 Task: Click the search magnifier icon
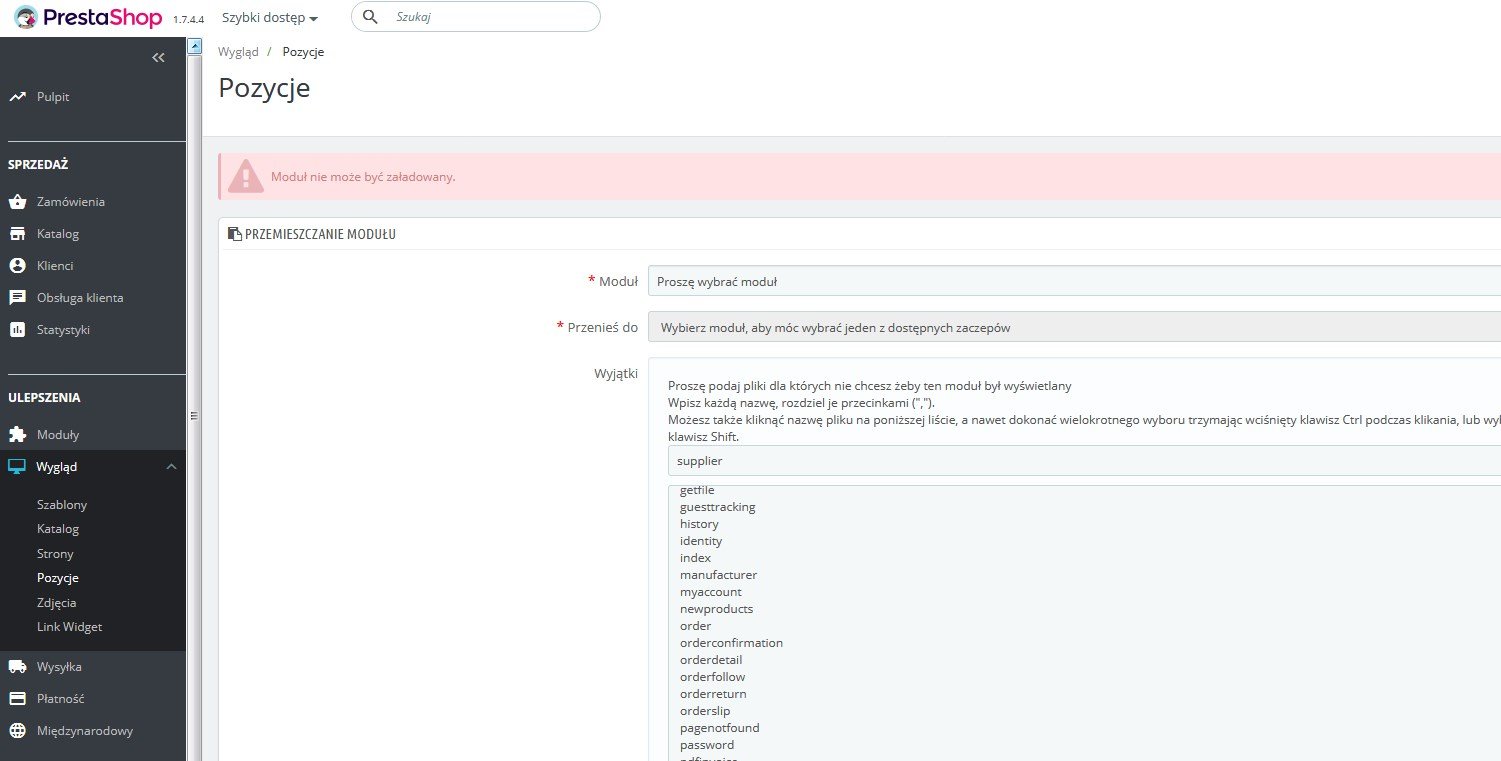[370, 17]
